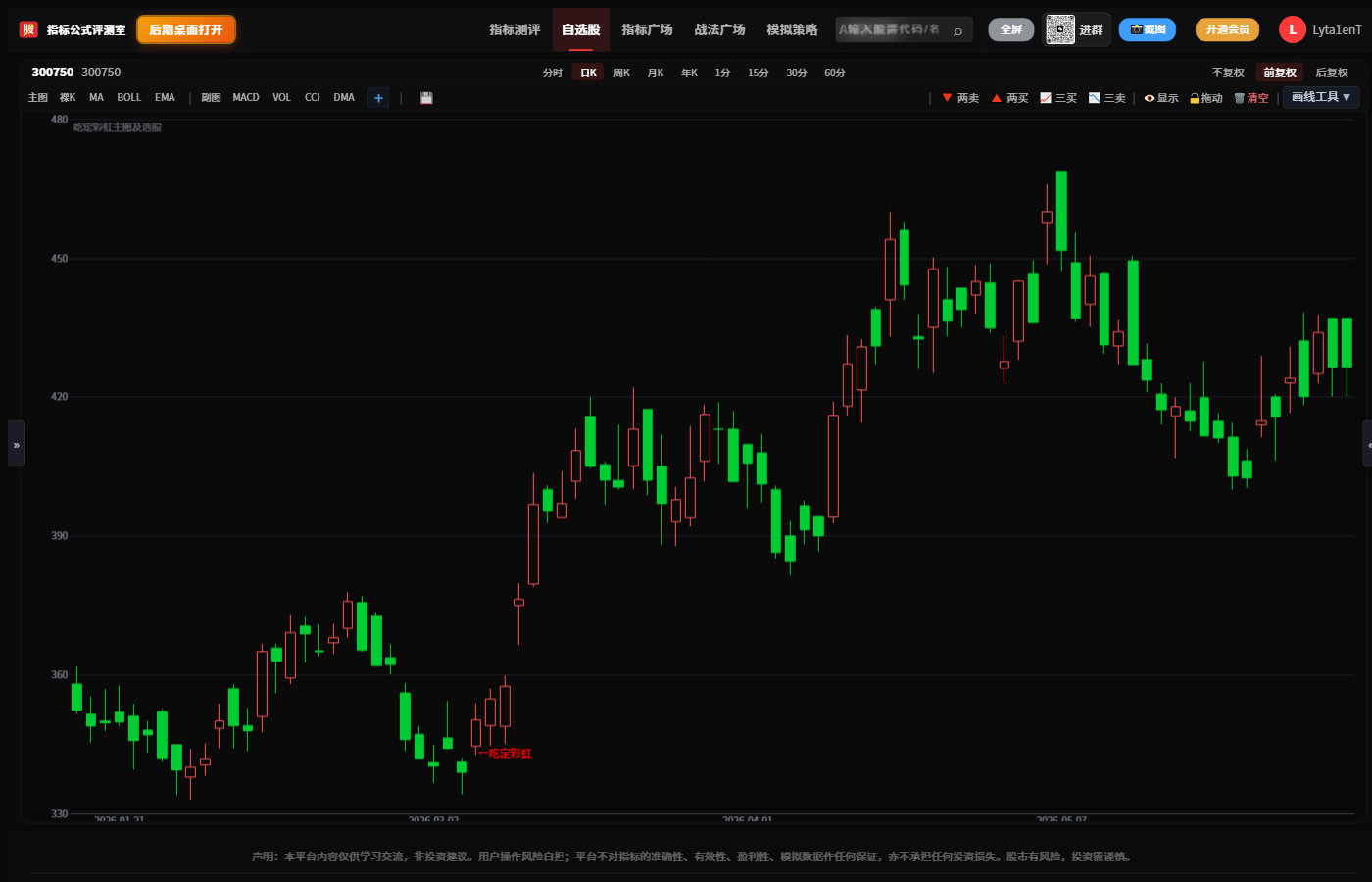The width and height of the screenshot is (1372, 882).
Task: Clear drawings with 清空 trash icon
Action: coord(1251,98)
